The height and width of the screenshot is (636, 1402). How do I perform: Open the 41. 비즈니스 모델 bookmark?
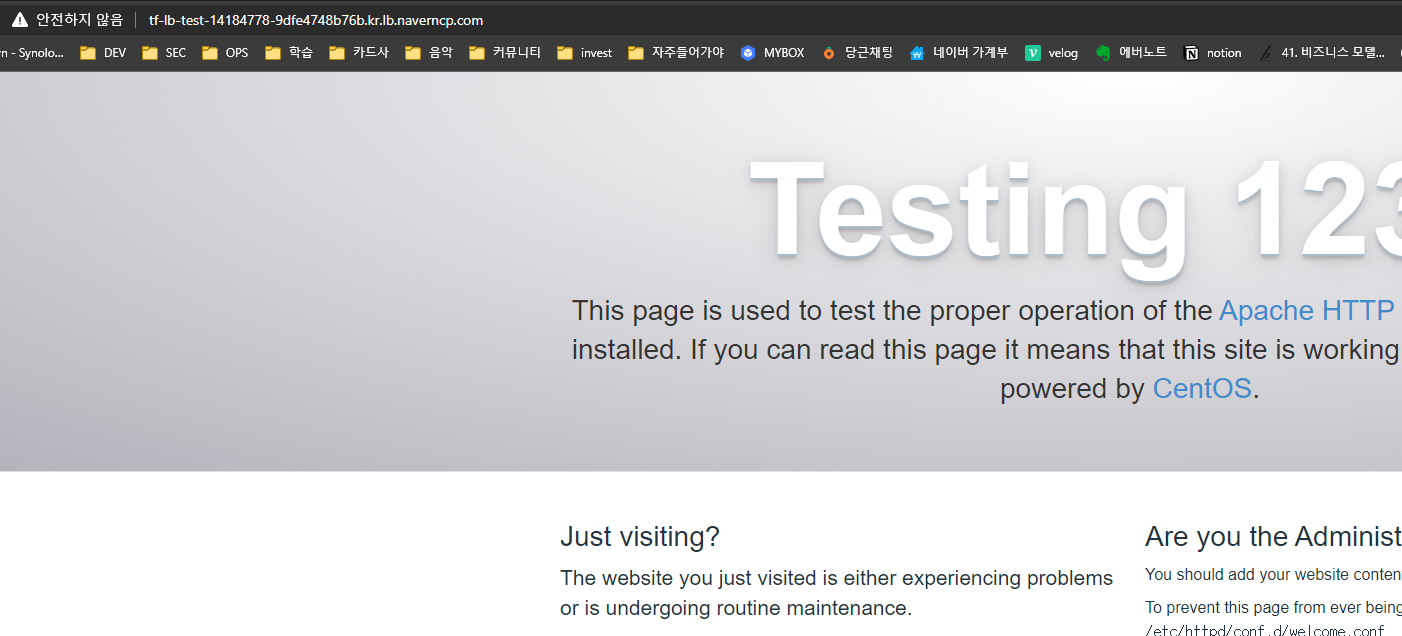click(x=1322, y=53)
